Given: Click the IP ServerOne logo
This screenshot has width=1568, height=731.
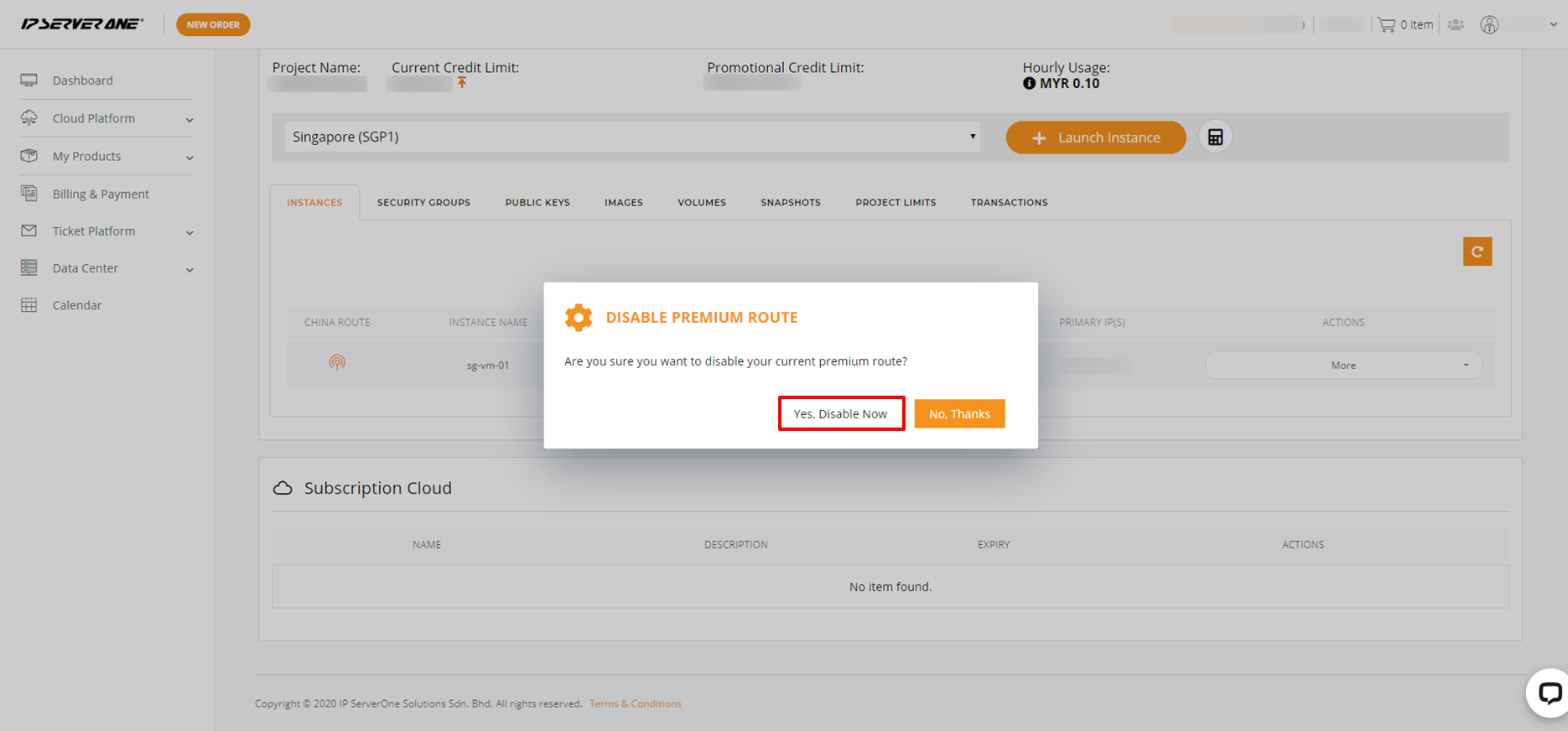Looking at the screenshot, I should coord(82,24).
